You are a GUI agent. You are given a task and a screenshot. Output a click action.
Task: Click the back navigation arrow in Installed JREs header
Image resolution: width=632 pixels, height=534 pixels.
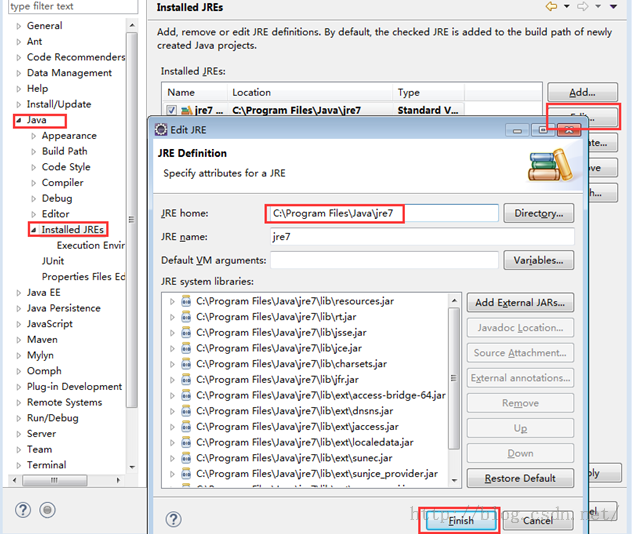[578, 7]
